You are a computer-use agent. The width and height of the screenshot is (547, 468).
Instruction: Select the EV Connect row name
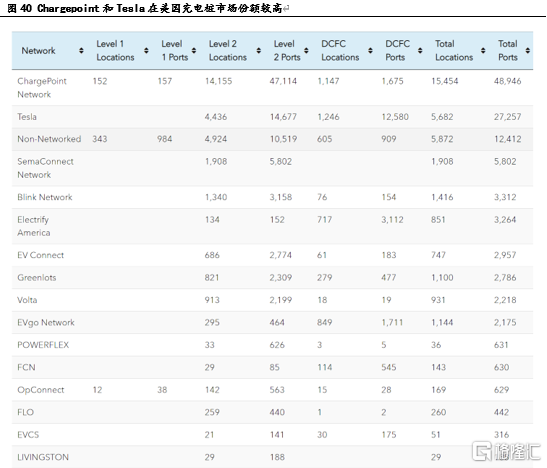coord(40,255)
